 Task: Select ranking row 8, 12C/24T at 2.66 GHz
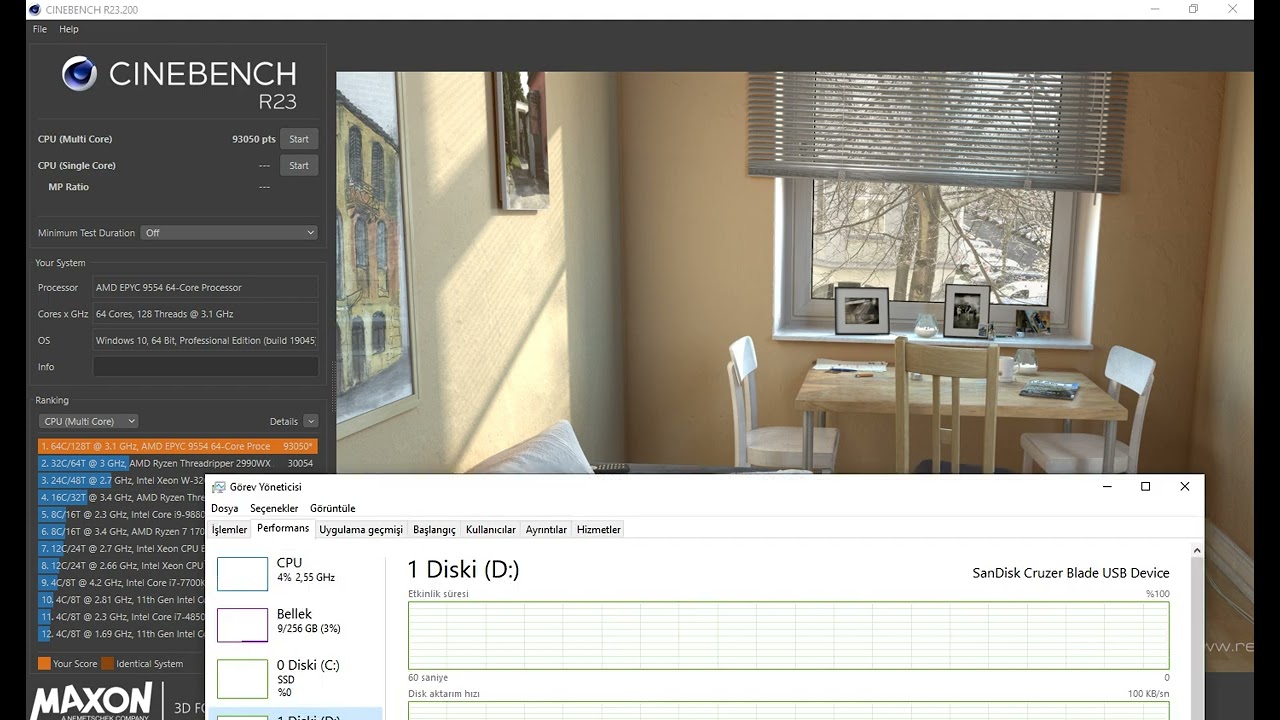point(121,565)
